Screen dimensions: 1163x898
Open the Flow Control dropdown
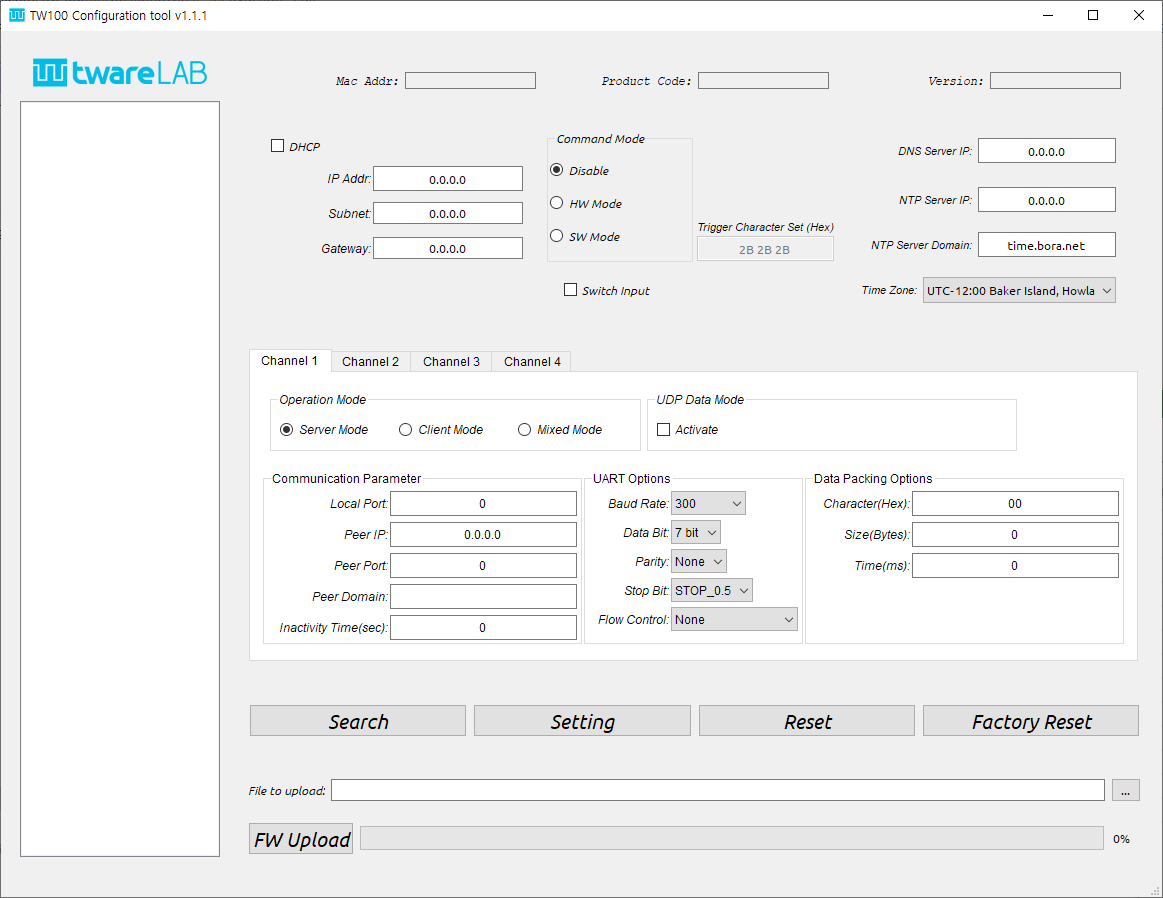click(734, 620)
